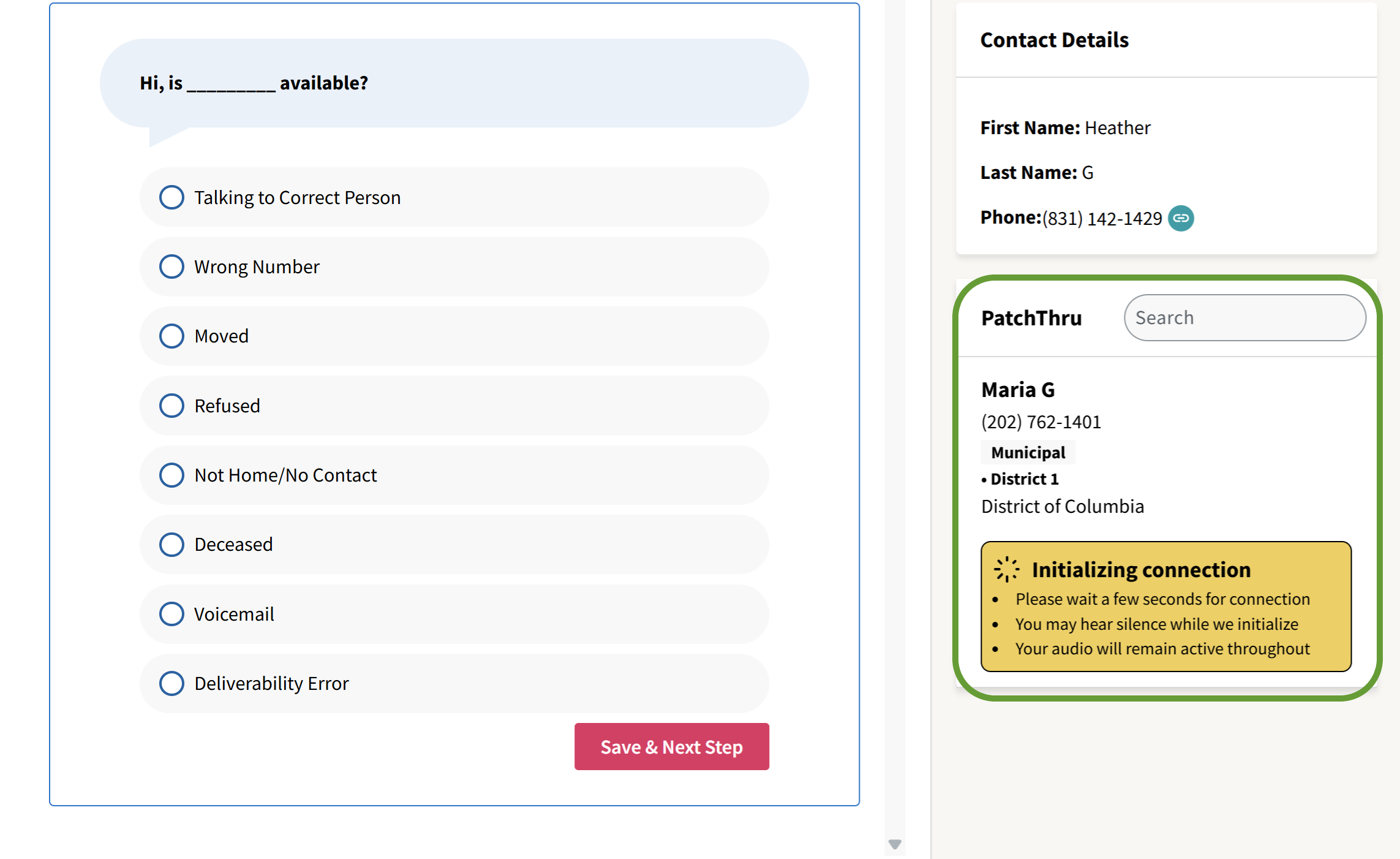Click the phone number link icon
This screenshot has width=1400, height=859.
click(1180, 218)
